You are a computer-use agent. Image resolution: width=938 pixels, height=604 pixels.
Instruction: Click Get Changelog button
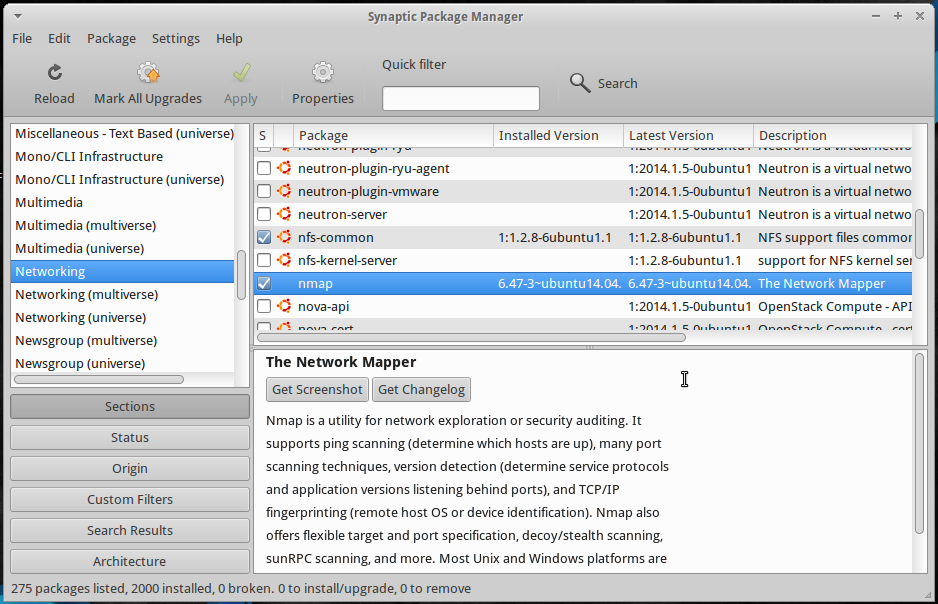tap(421, 389)
